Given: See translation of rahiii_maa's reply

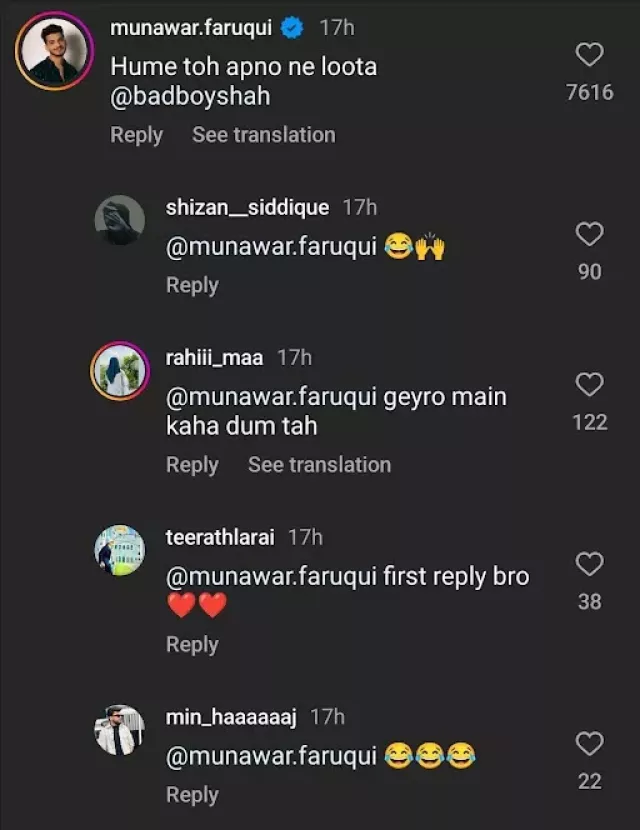Looking at the screenshot, I should pyautogui.click(x=319, y=465).
